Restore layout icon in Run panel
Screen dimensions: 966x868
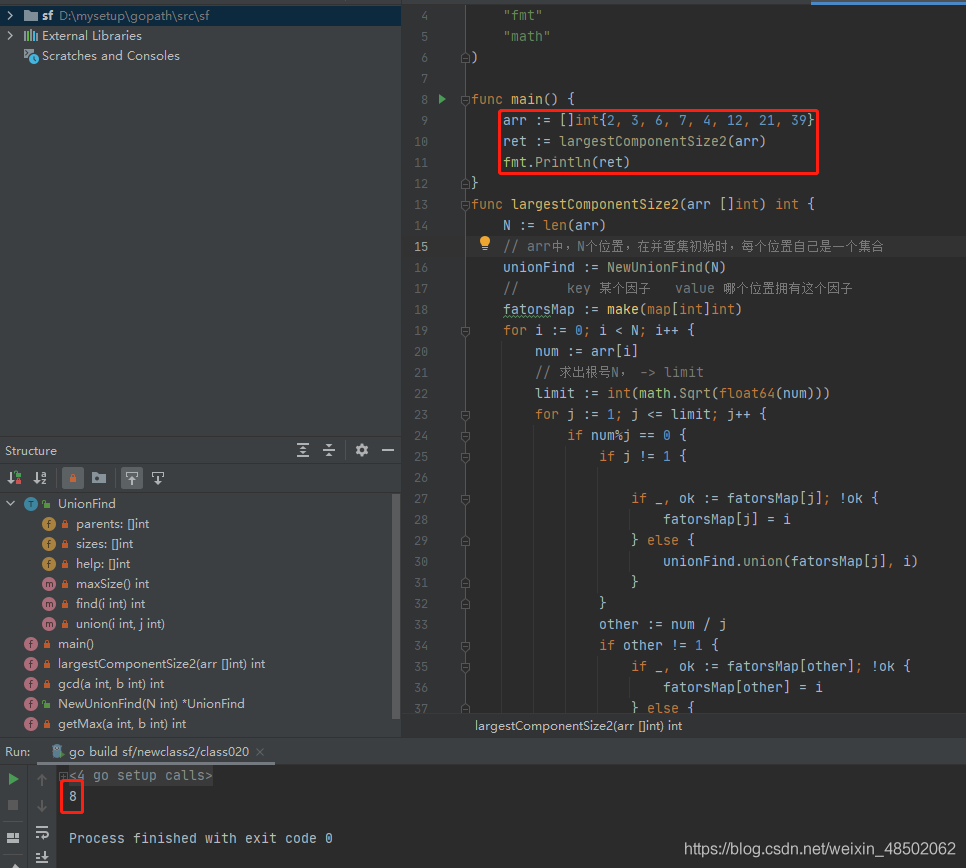(x=13, y=837)
